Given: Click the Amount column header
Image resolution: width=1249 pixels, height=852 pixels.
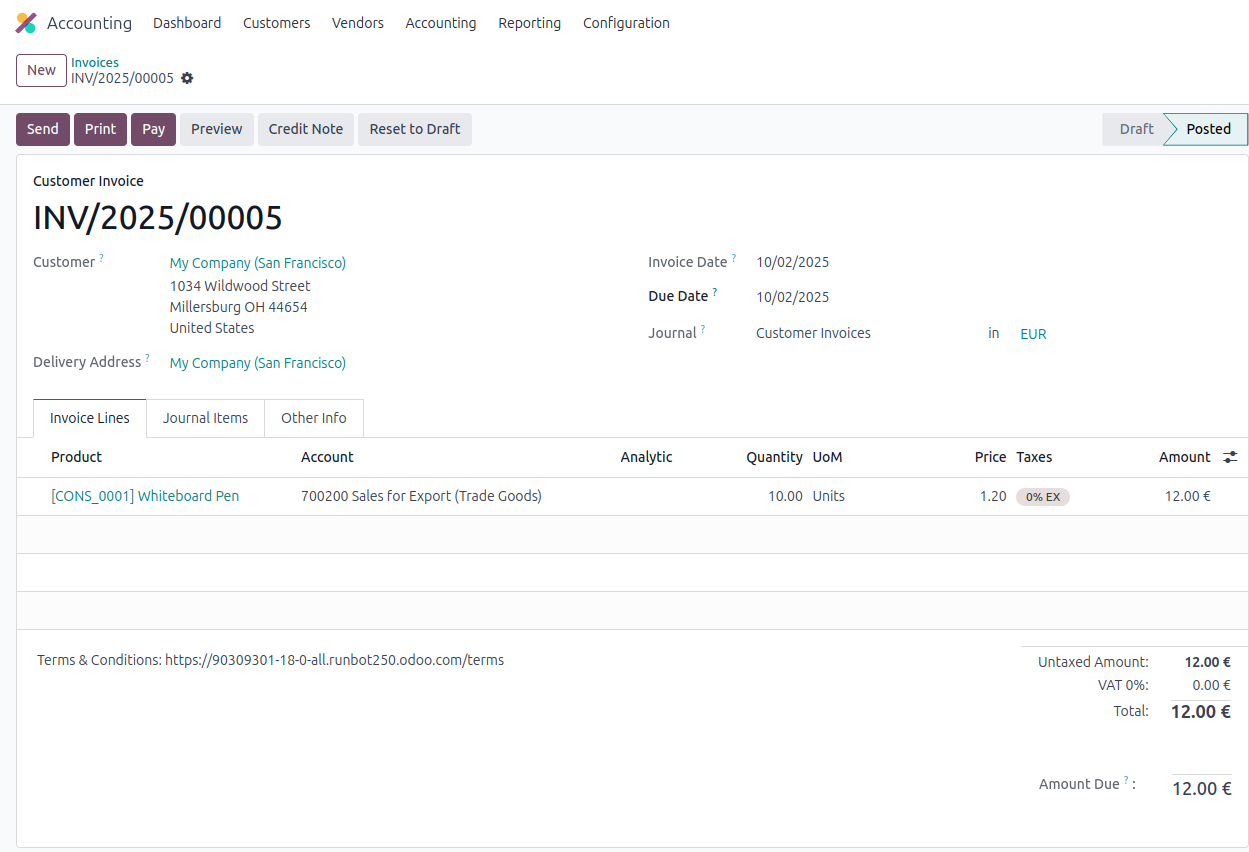Looking at the screenshot, I should (x=1185, y=457).
